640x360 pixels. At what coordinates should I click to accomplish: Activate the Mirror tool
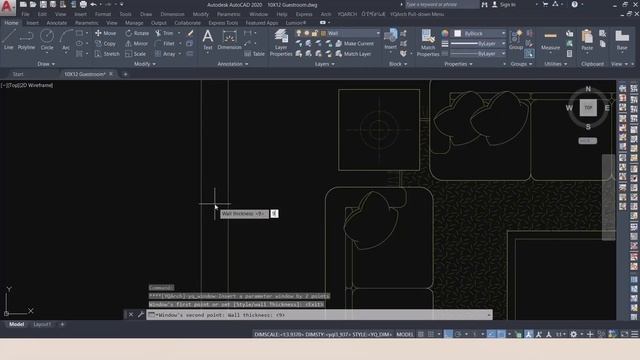pos(137,43)
